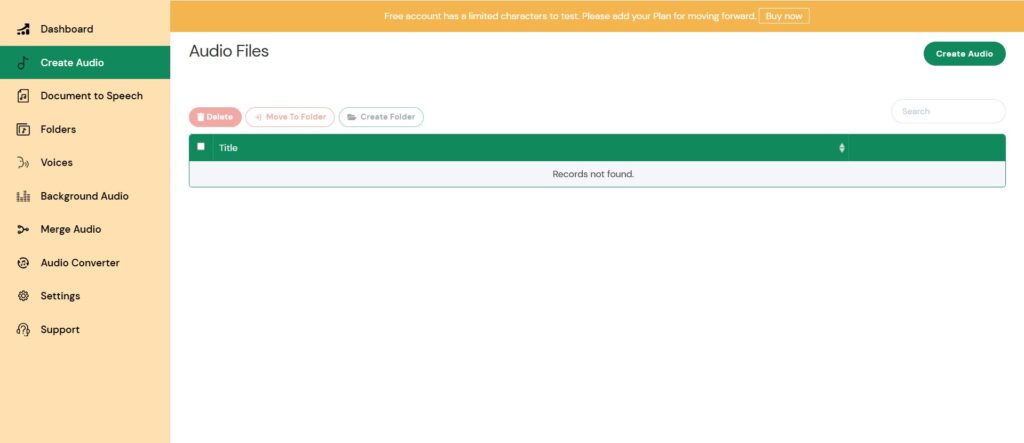The height and width of the screenshot is (443, 1024).
Task: Click Move To Folder button
Action: point(290,117)
